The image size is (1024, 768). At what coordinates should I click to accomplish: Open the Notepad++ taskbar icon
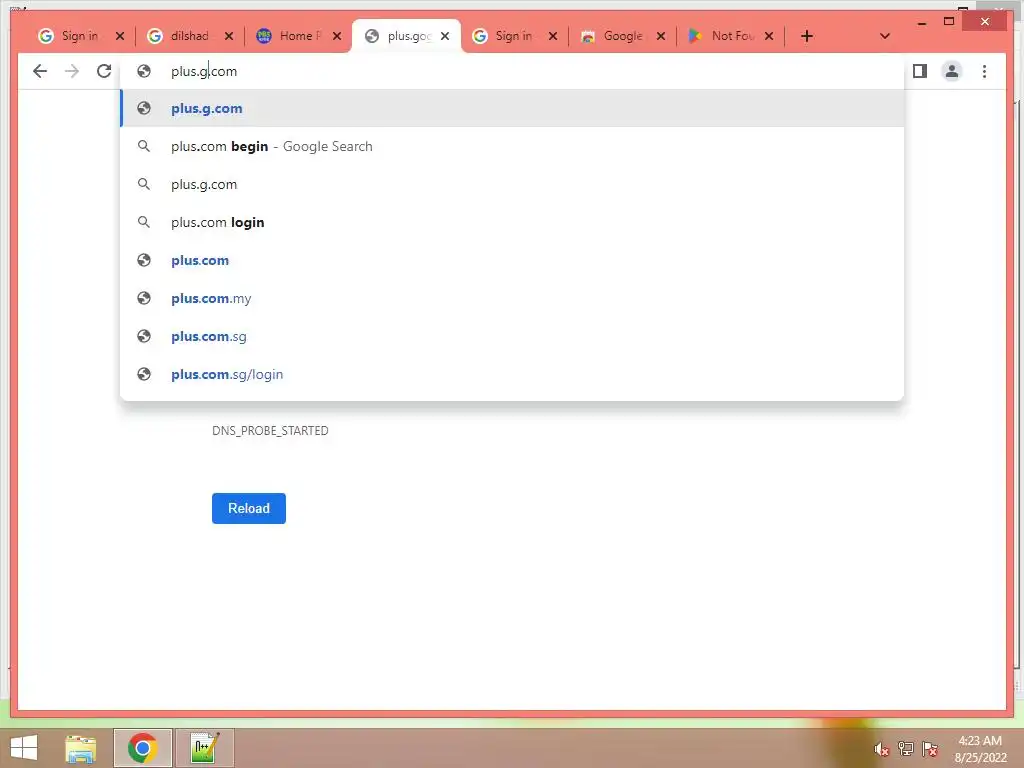[x=205, y=748]
